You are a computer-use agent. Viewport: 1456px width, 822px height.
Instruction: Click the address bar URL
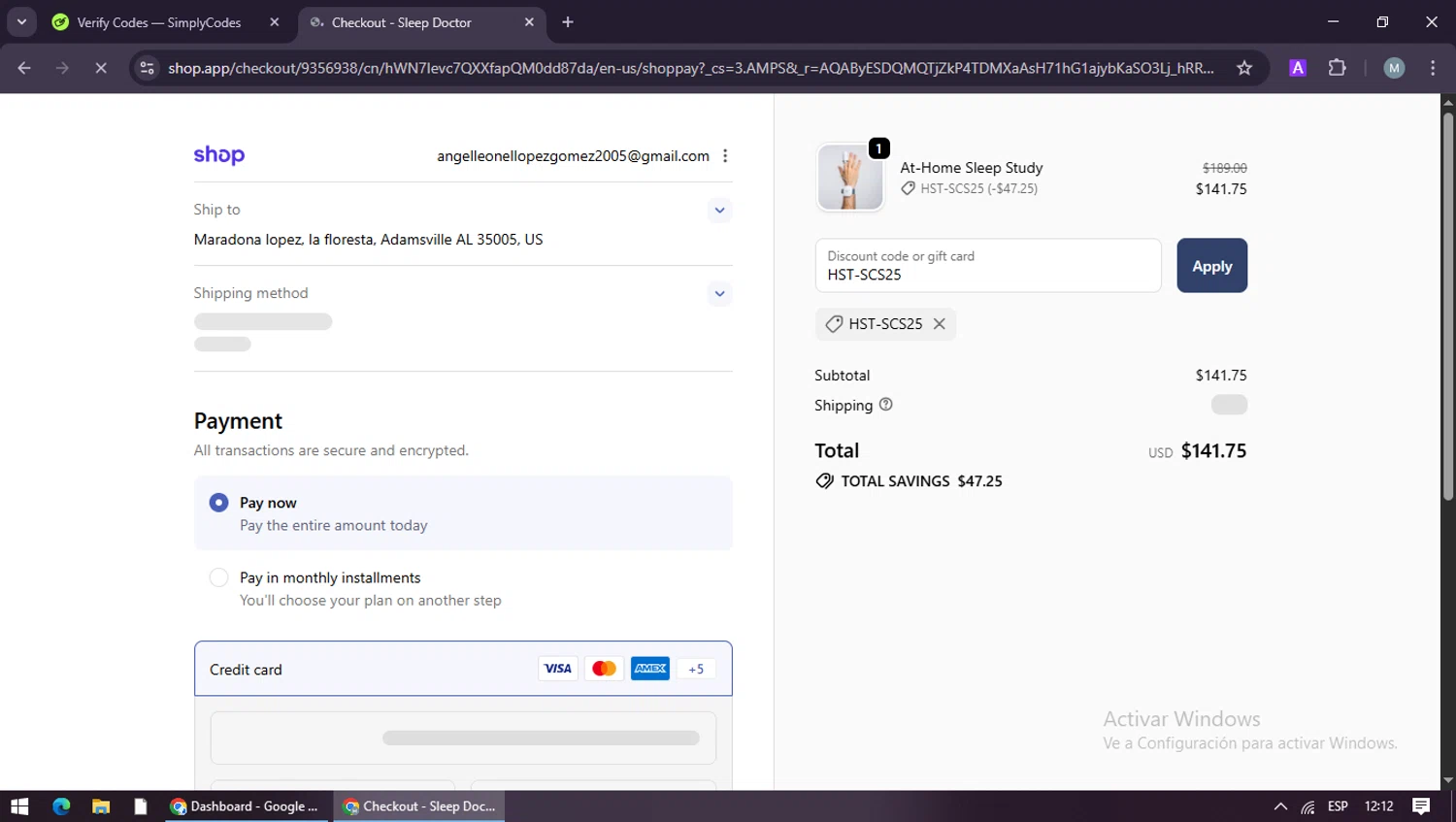[691, 68]
